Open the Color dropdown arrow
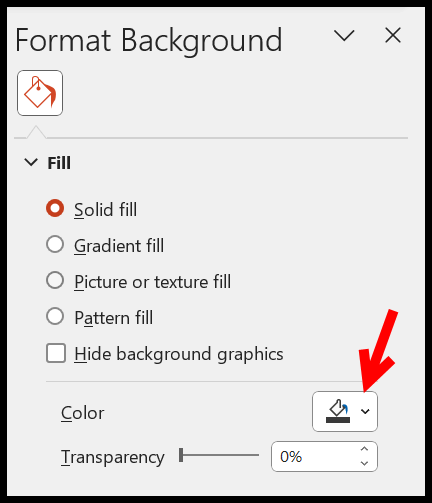The height and width of the screenshot is (503, 432). [x=365, y=412]
